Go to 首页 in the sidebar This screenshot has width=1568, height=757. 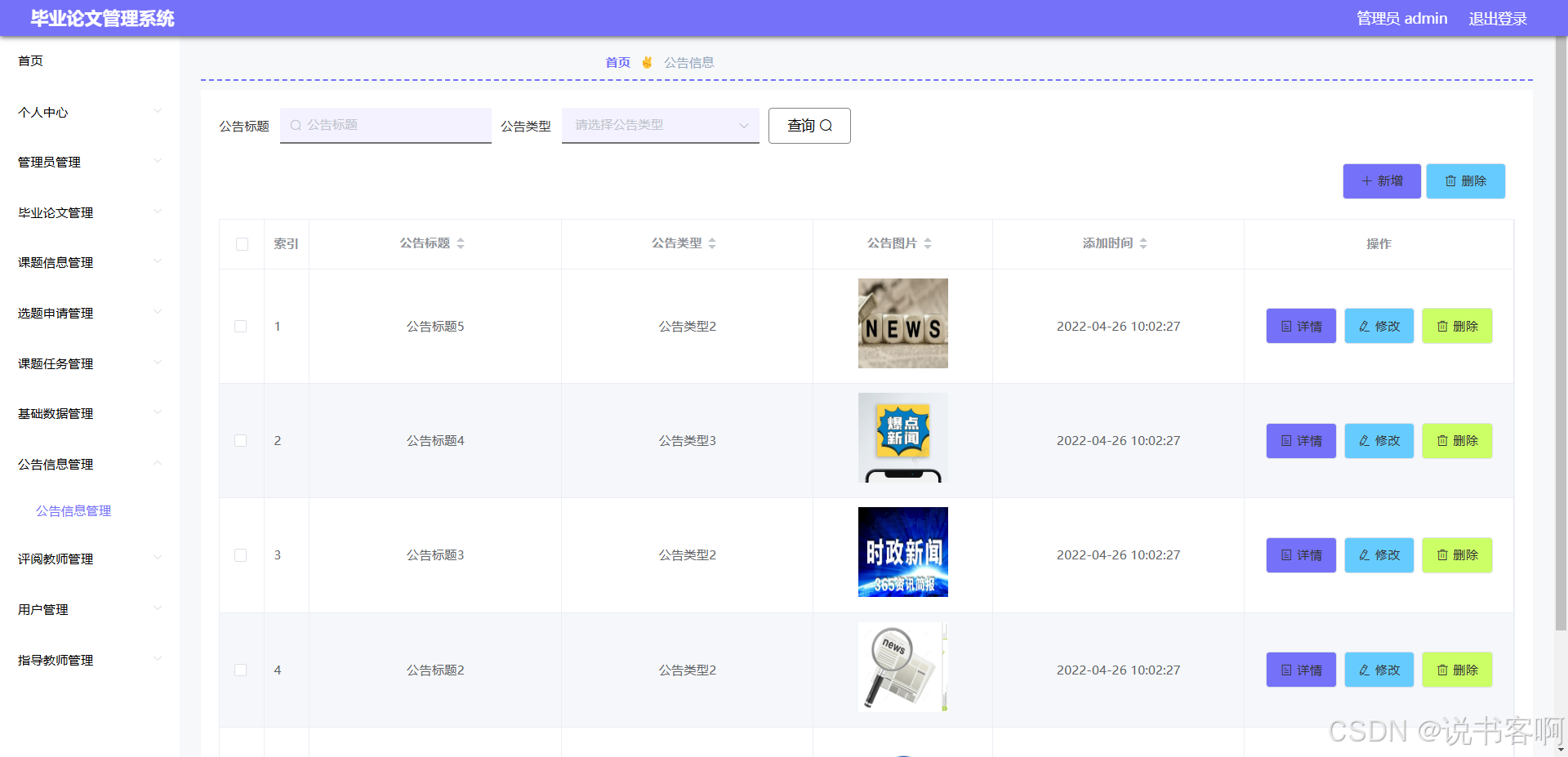(90, 60)
